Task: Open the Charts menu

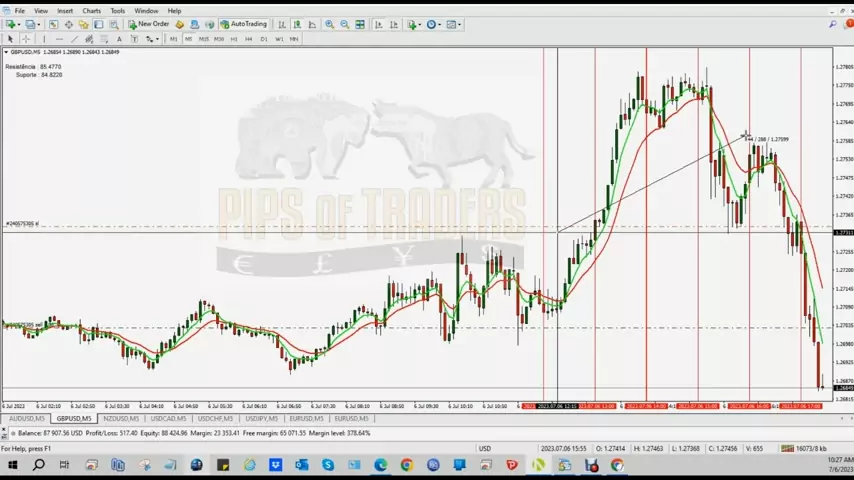Action: coord(91,11)
